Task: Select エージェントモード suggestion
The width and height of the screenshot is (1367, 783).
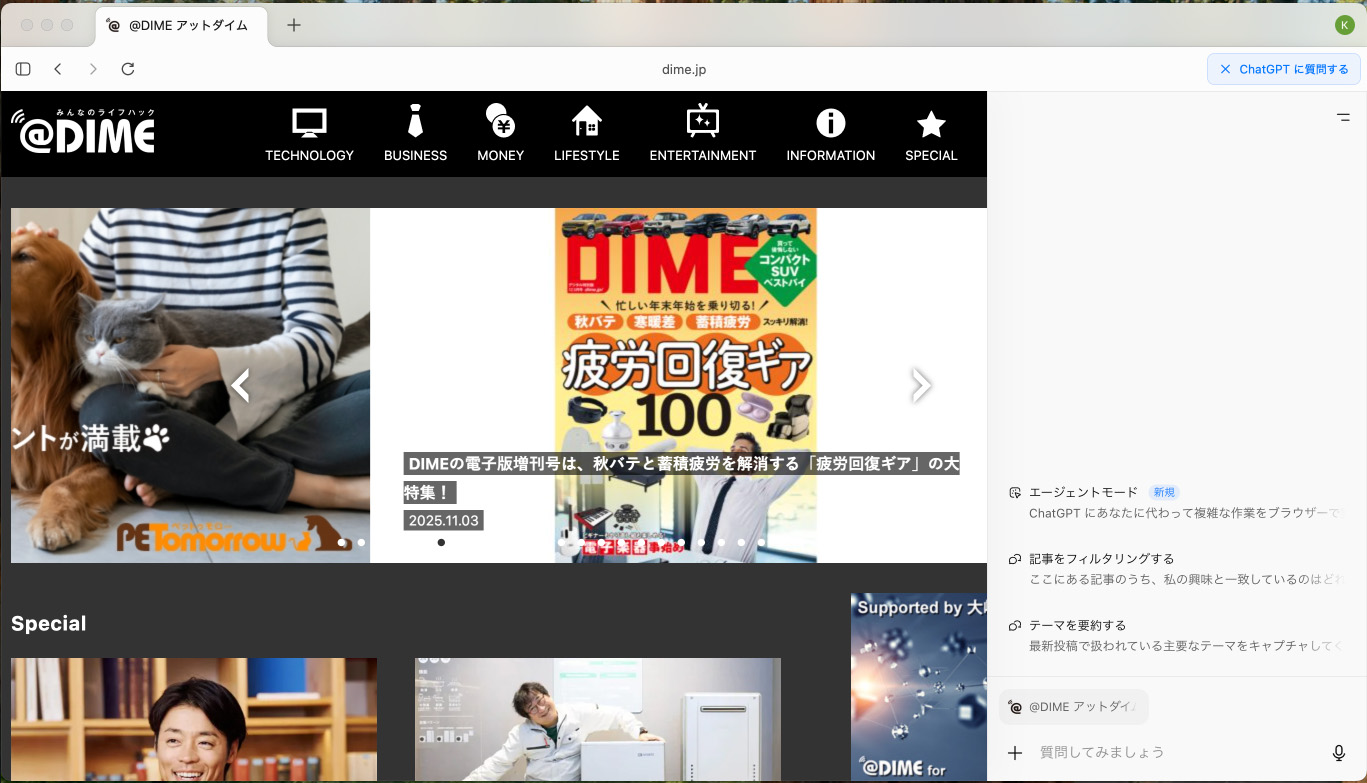Action: 1083,492
